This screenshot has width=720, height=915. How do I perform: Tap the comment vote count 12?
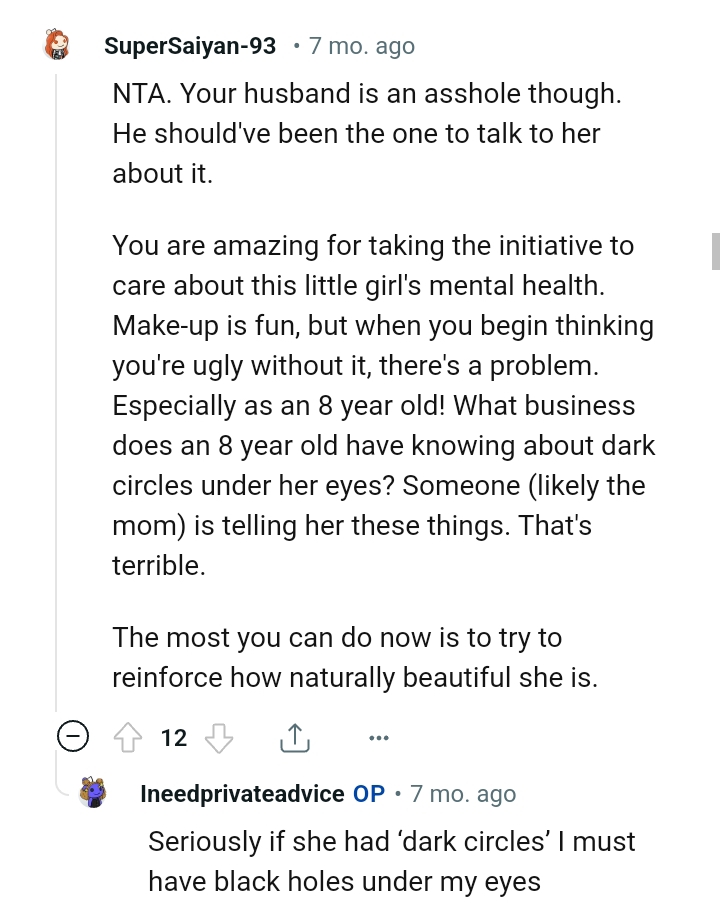click(x=174, y=739)
